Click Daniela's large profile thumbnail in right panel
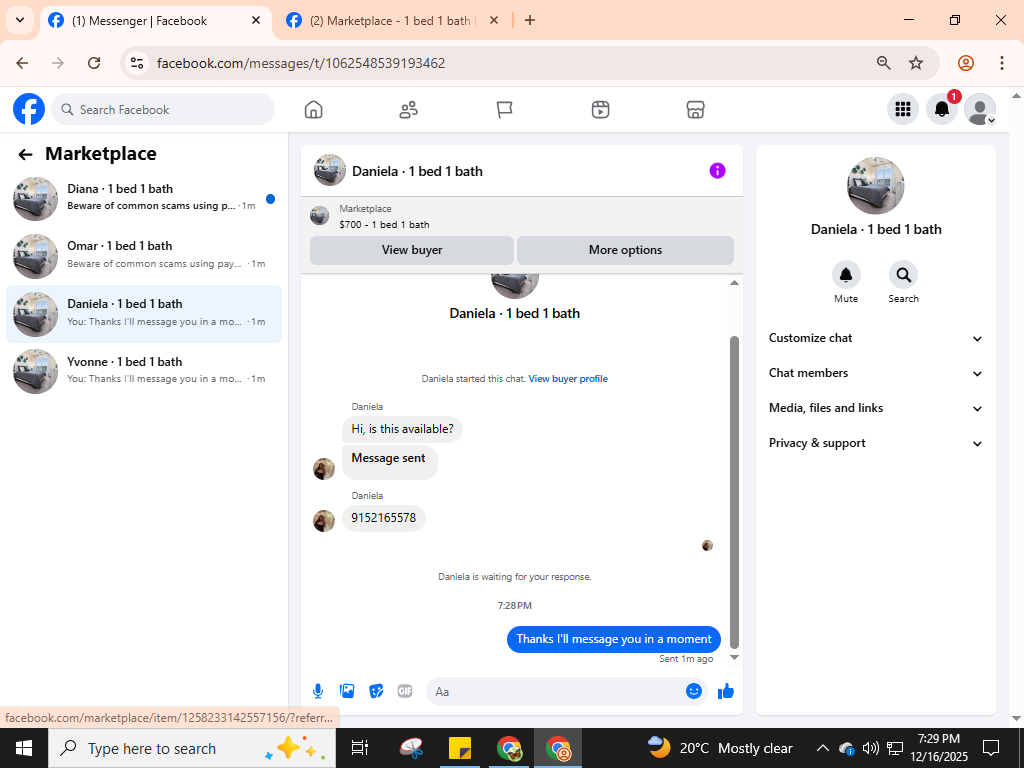The height and width of the screenshot is (768, 1024). click(x=875, y=185)
